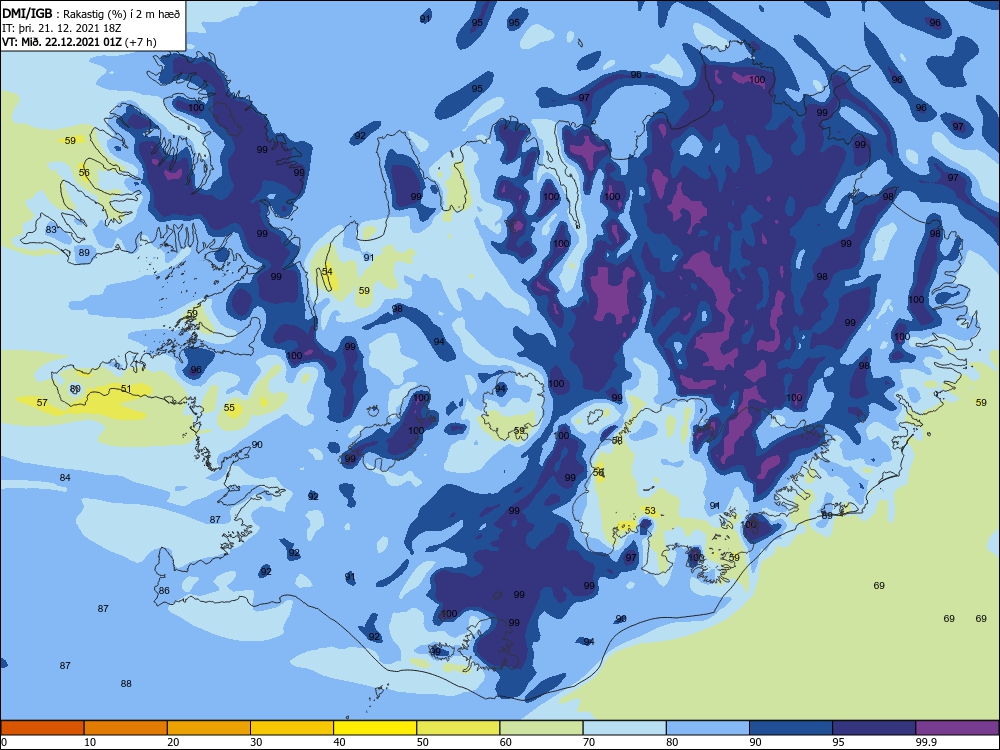Select the light green 60–70 legend swatch

(x=541, y=728)
